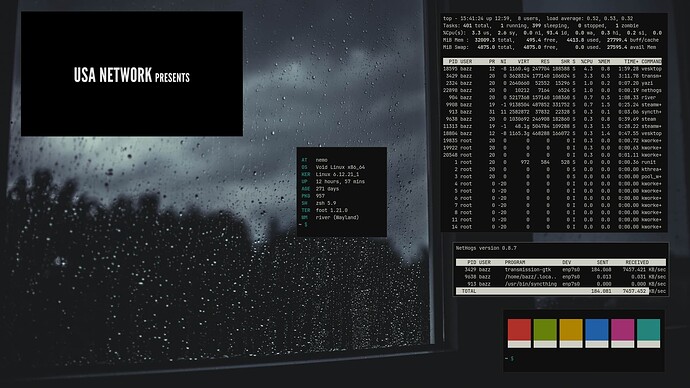Click the /usr/bin/syncthing row in NetHogs
690x388 pixels.
[x=561, y=284]
